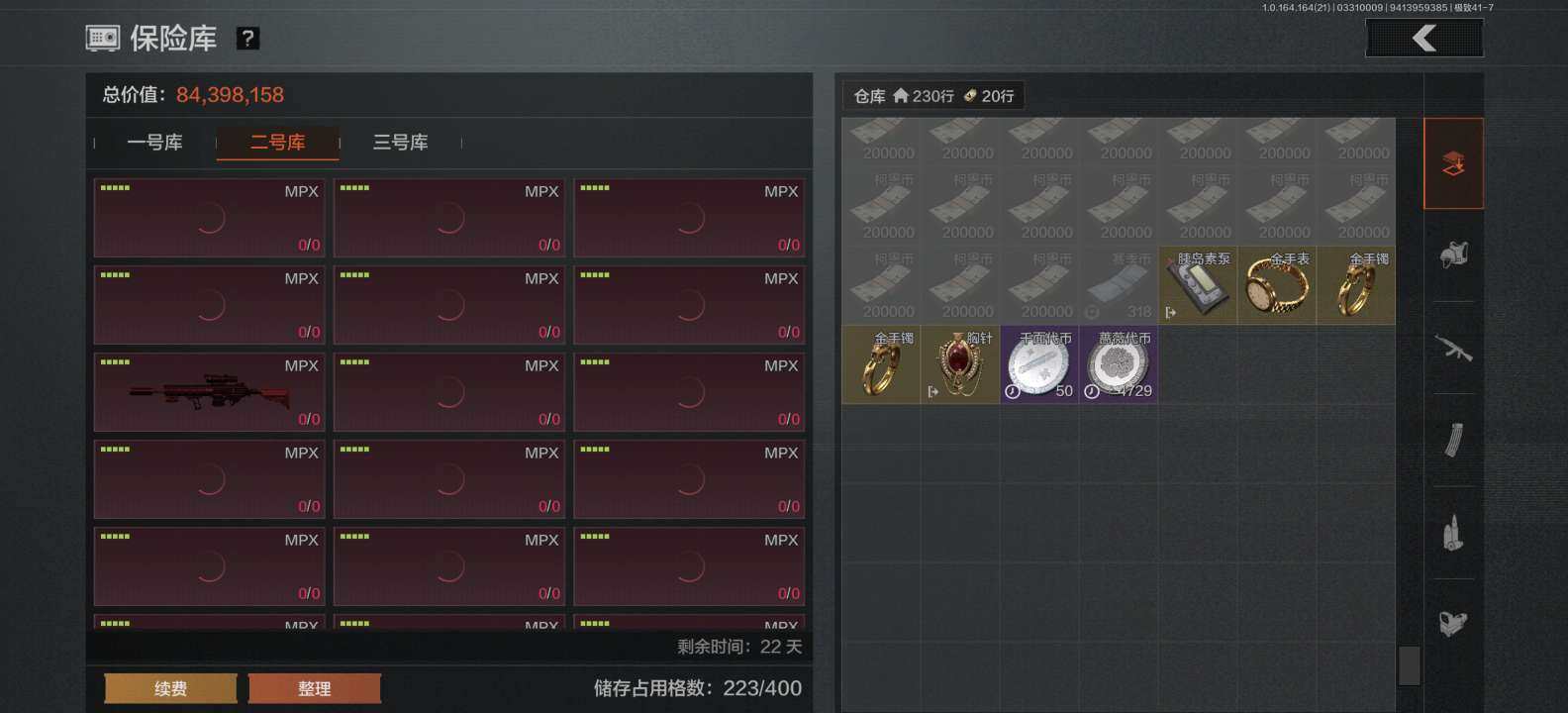Select the 胸针 brooch item

(x=960, y=364)
